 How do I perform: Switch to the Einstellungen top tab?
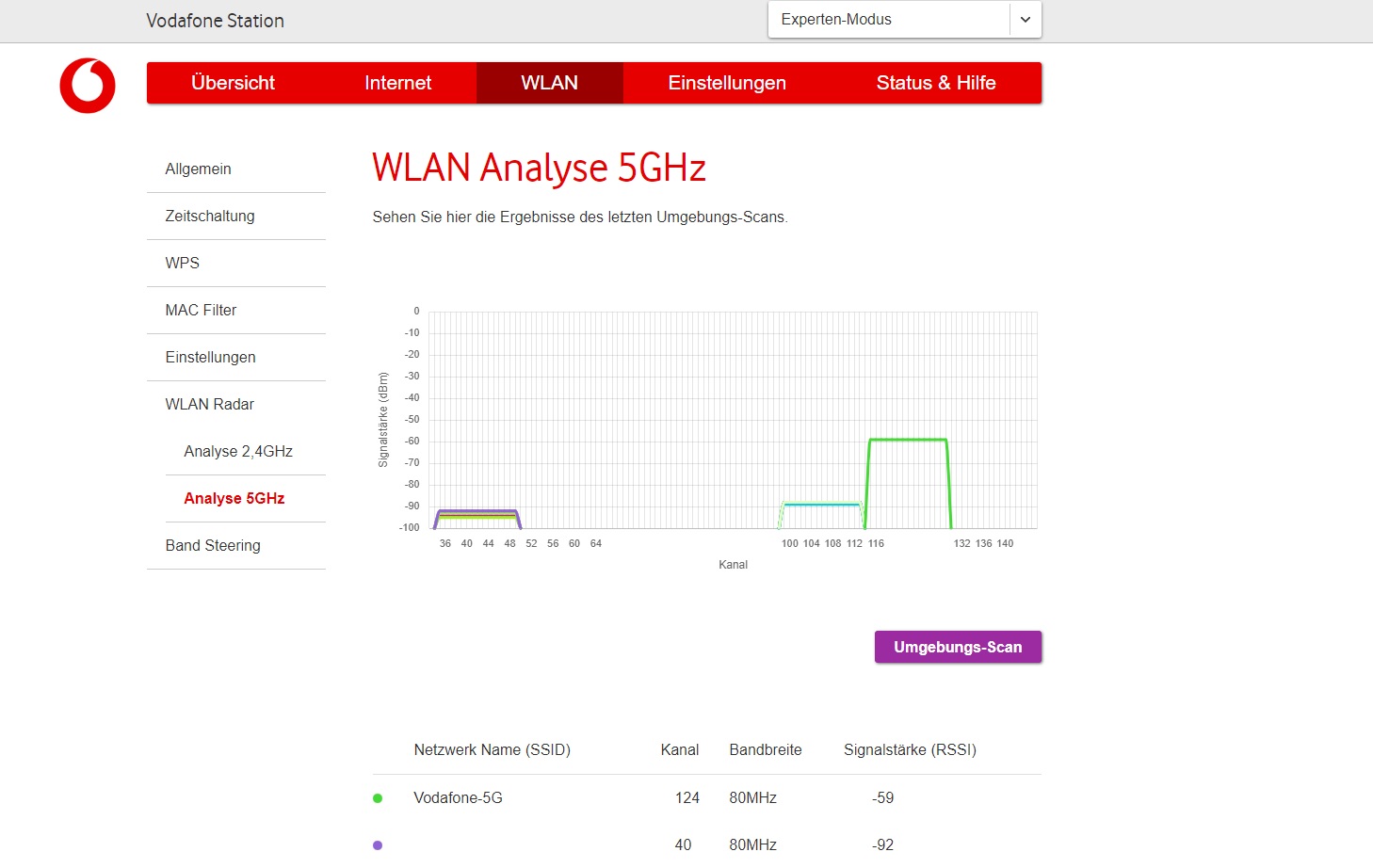727,83
